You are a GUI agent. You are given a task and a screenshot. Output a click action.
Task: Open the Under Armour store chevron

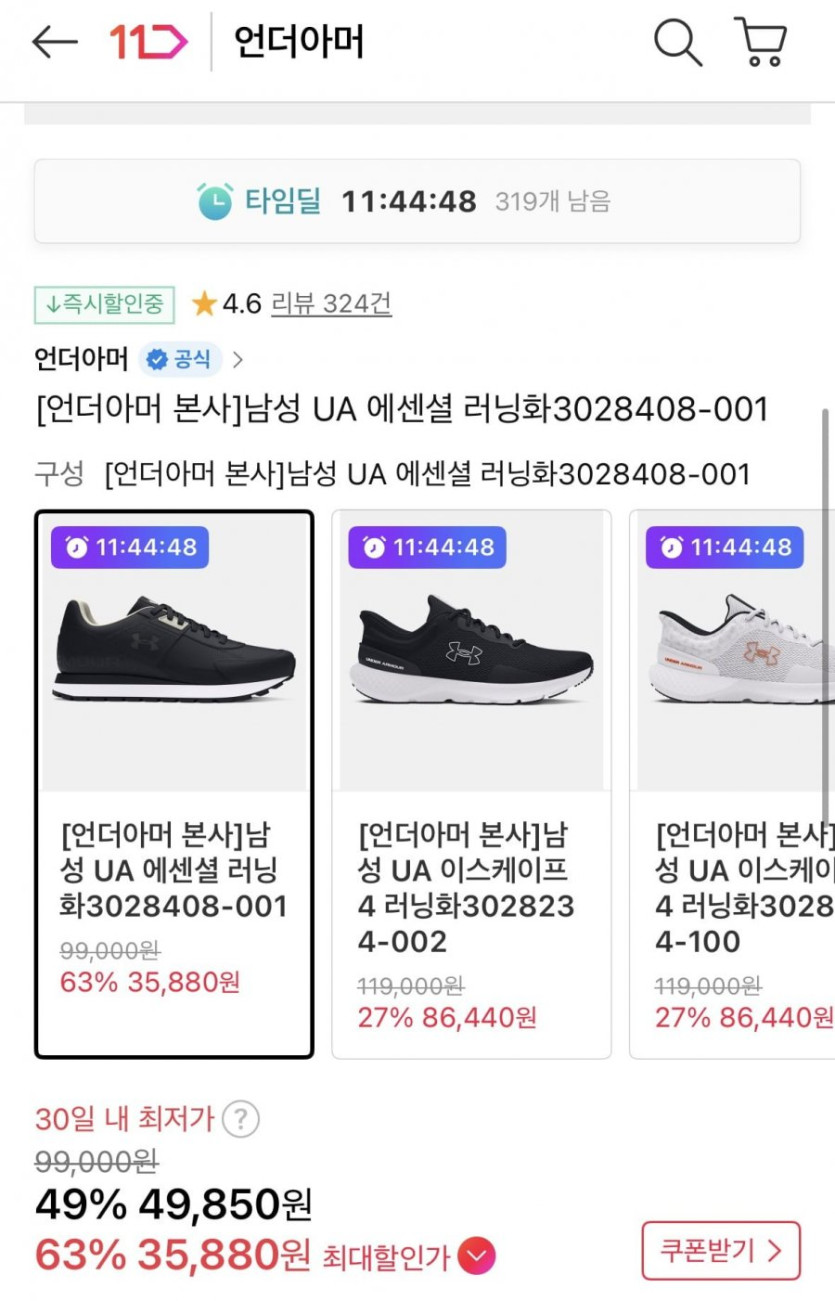pos(238,359)
